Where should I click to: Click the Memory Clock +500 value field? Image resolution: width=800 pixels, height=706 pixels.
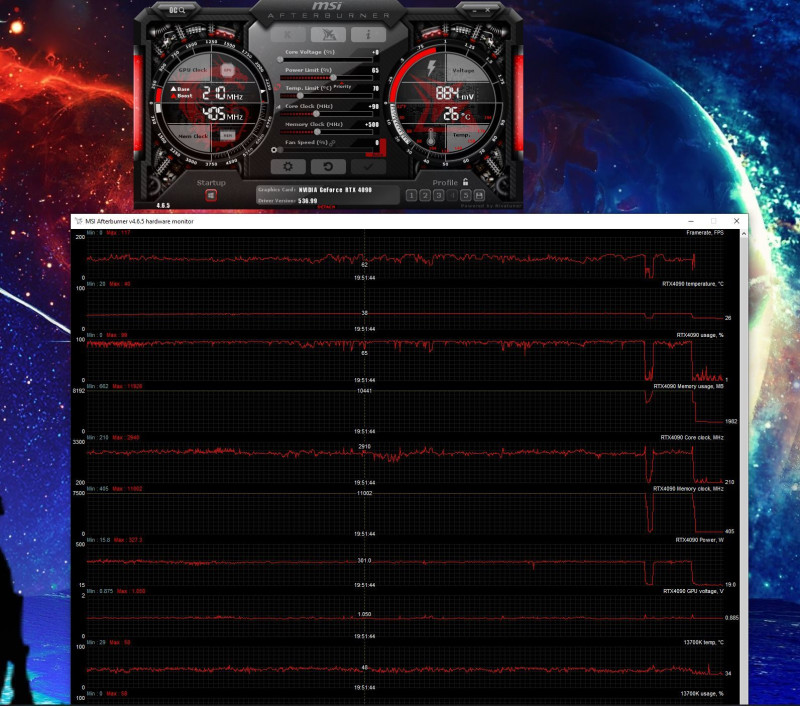tap(372, 124)
